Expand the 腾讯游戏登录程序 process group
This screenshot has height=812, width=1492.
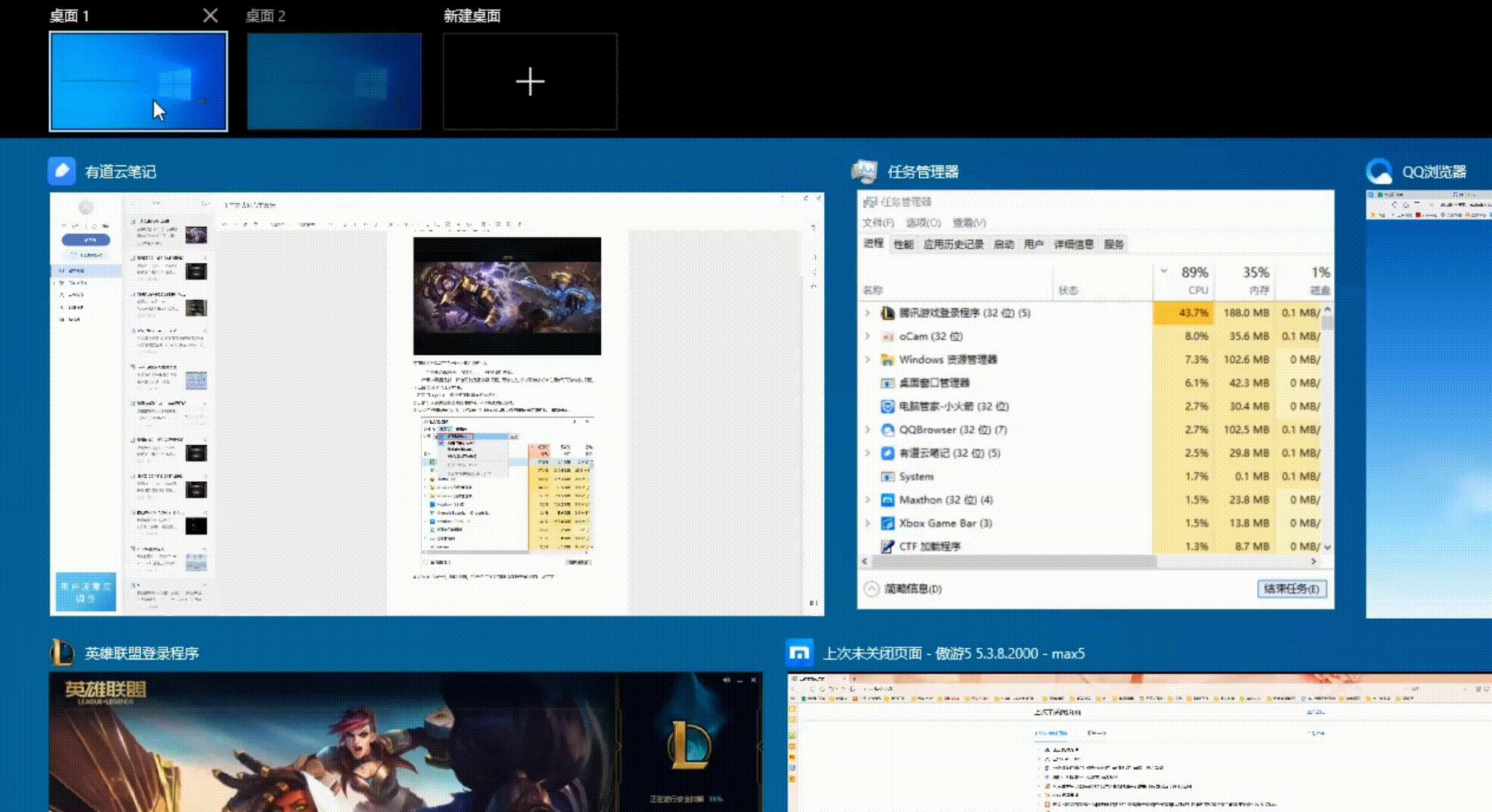coord(868,313)
